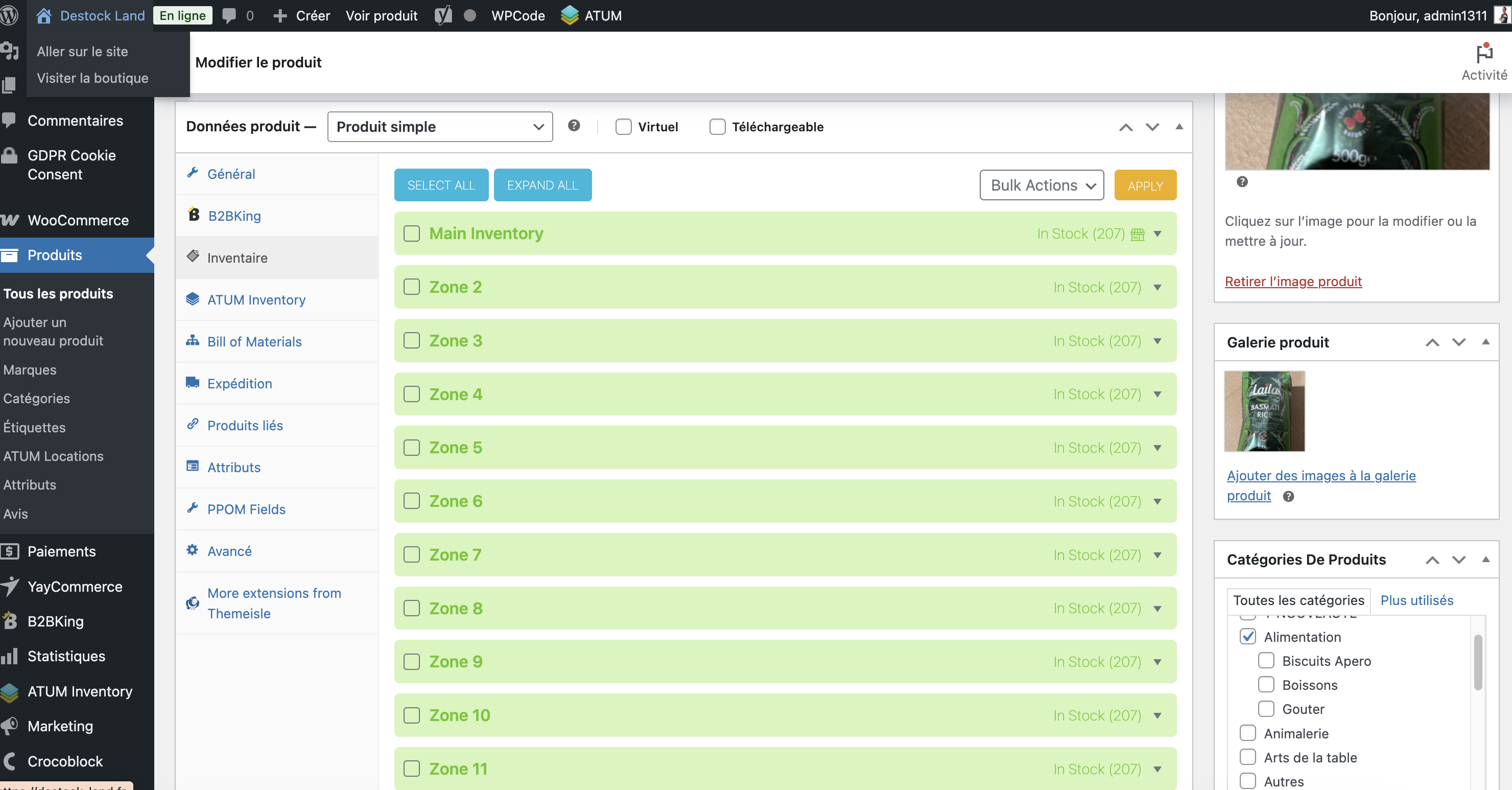Expand the Main Inventory row arrow

tap(1157, 235)
